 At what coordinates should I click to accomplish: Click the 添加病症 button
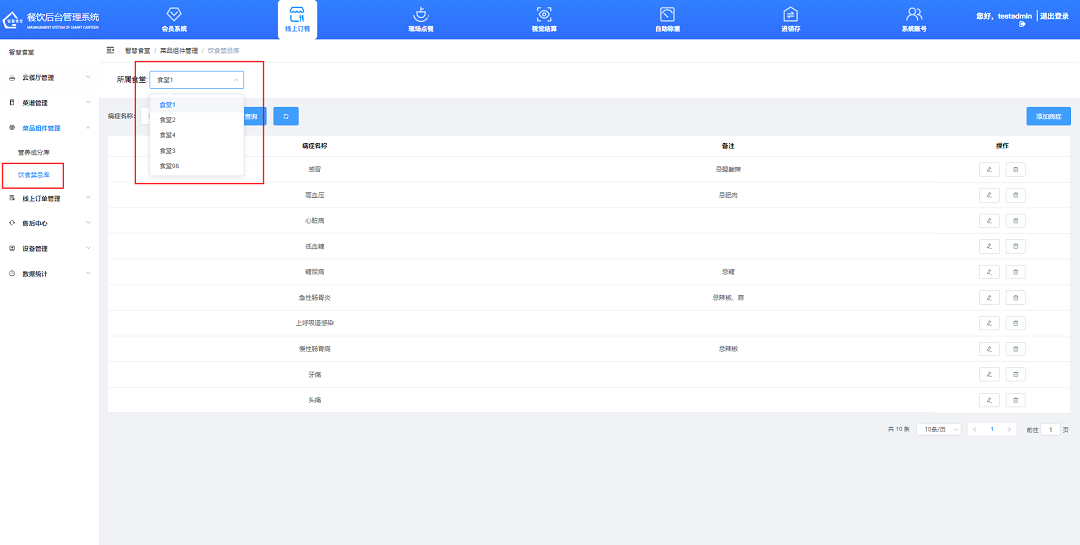point(1048,117)
